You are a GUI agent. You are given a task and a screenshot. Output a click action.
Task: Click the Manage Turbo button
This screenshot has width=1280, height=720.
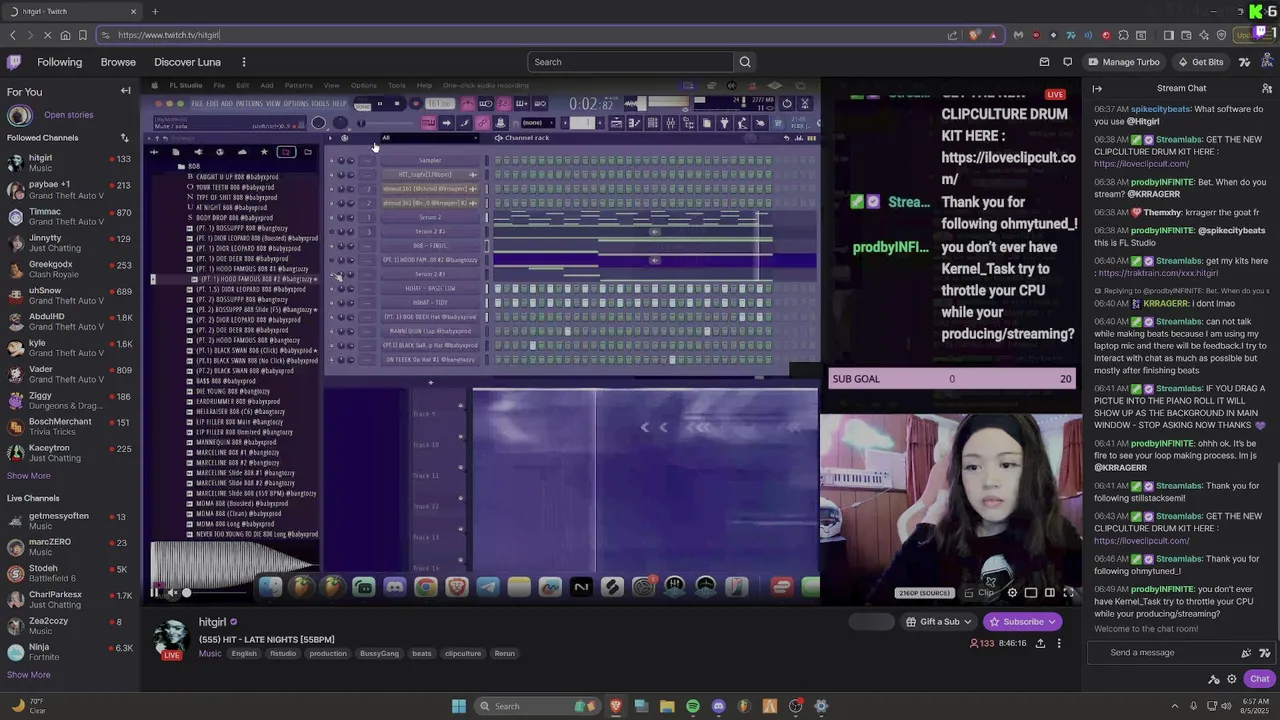[1124, 62]
